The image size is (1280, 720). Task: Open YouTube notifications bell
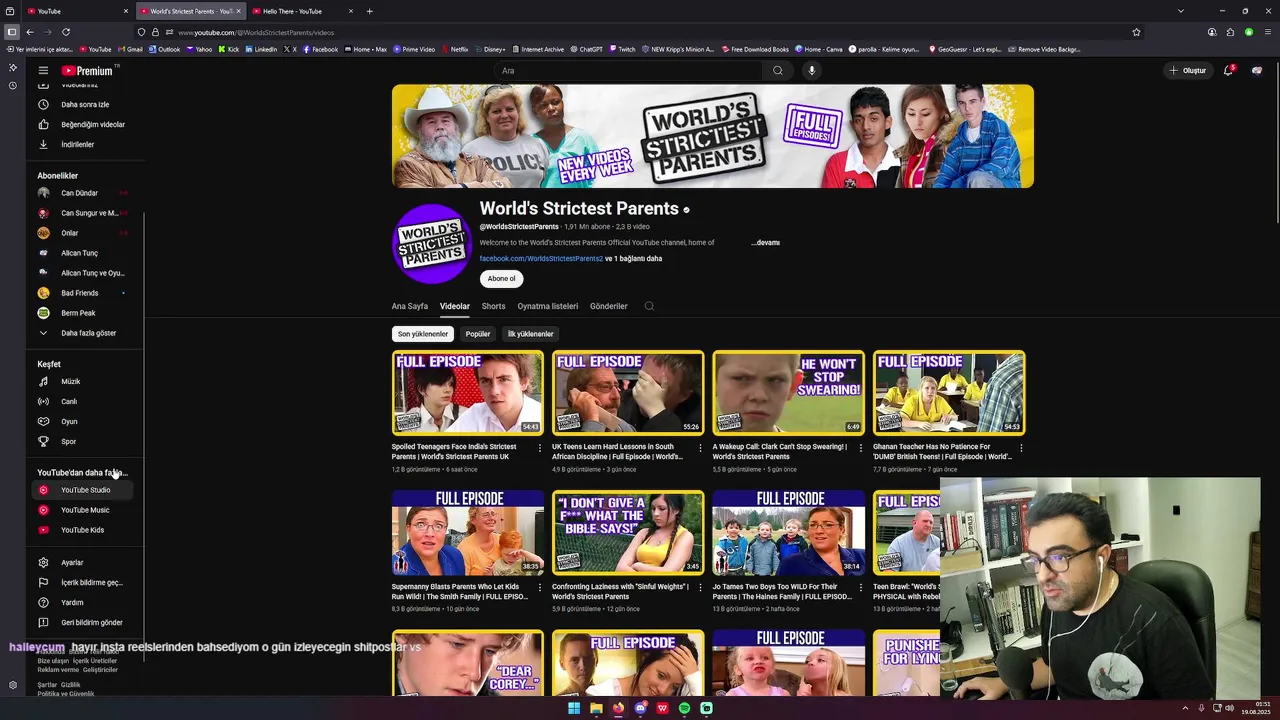click(x=1229, y=71)
